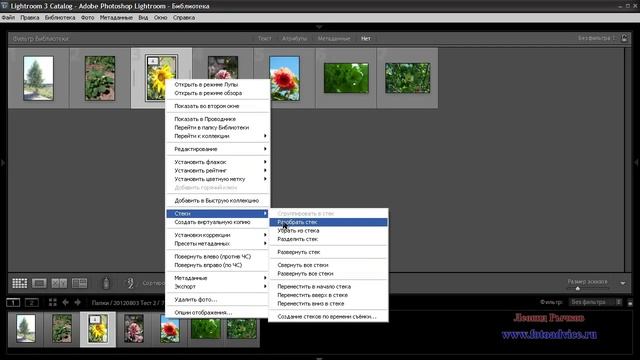Choose 'Переместить вниз в стеке'
The image size is (640, 360).
(328, 304)
